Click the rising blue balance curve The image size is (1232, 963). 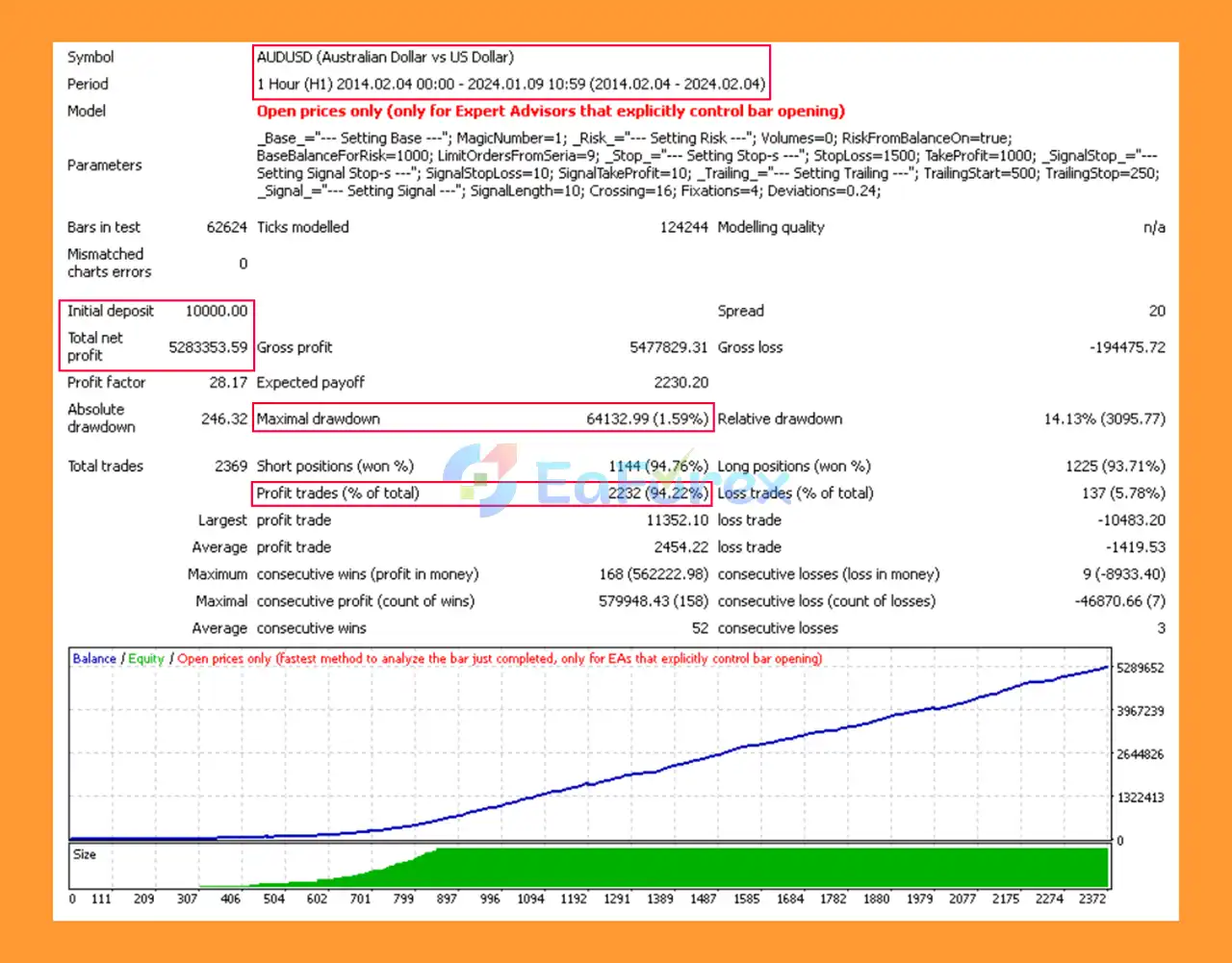point(770,741)
